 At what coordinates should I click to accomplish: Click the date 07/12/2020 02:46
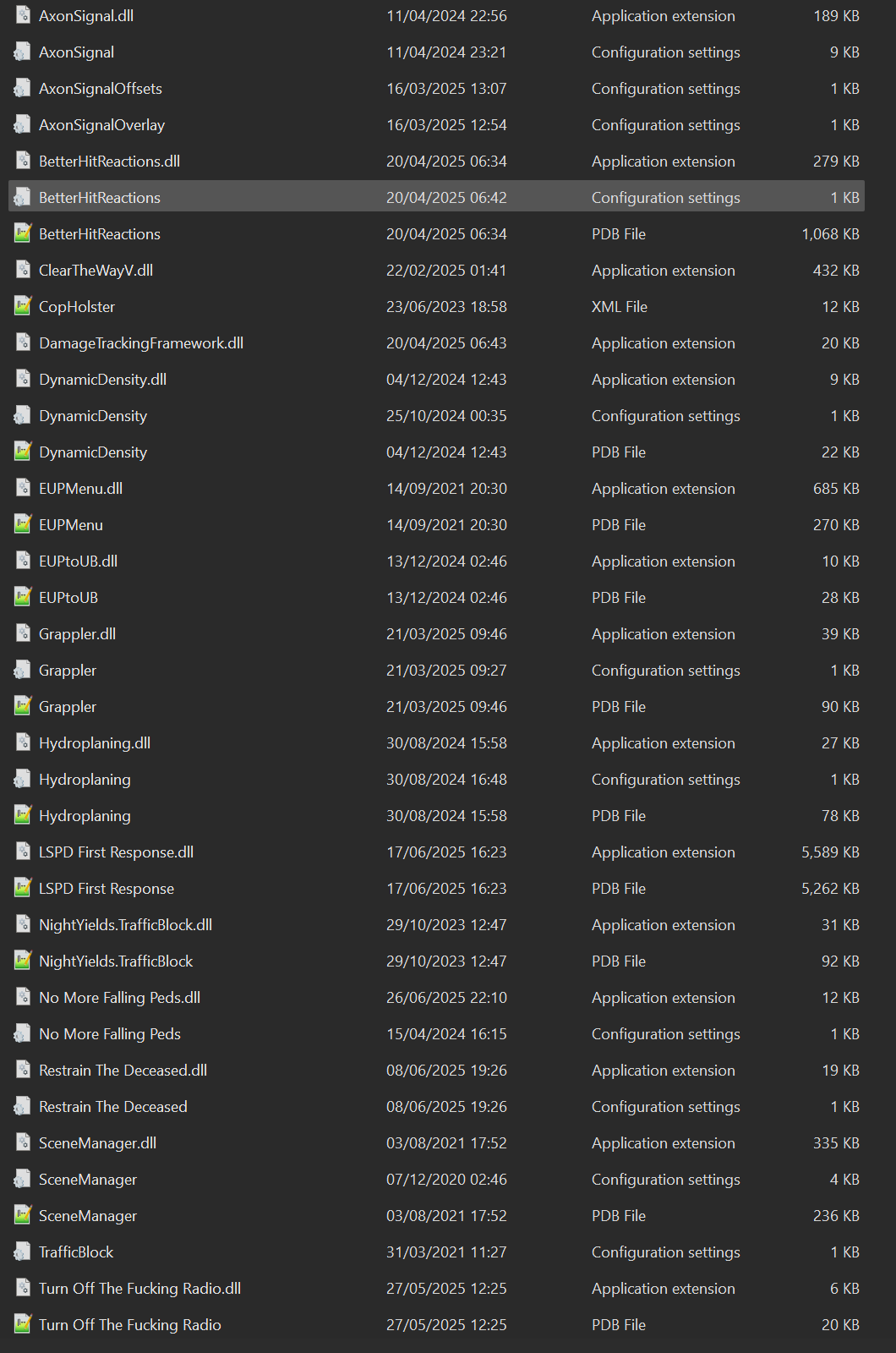(x=446, y=1180)
